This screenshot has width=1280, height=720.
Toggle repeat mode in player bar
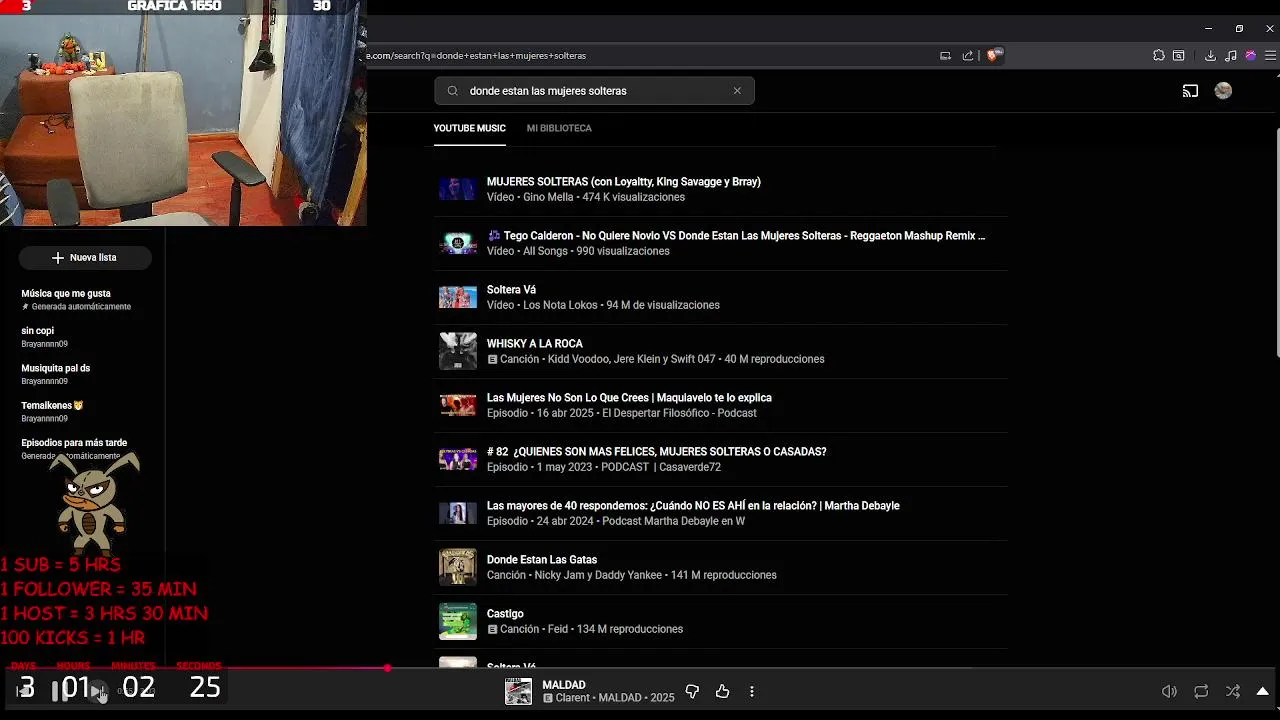click(1201, 691)
